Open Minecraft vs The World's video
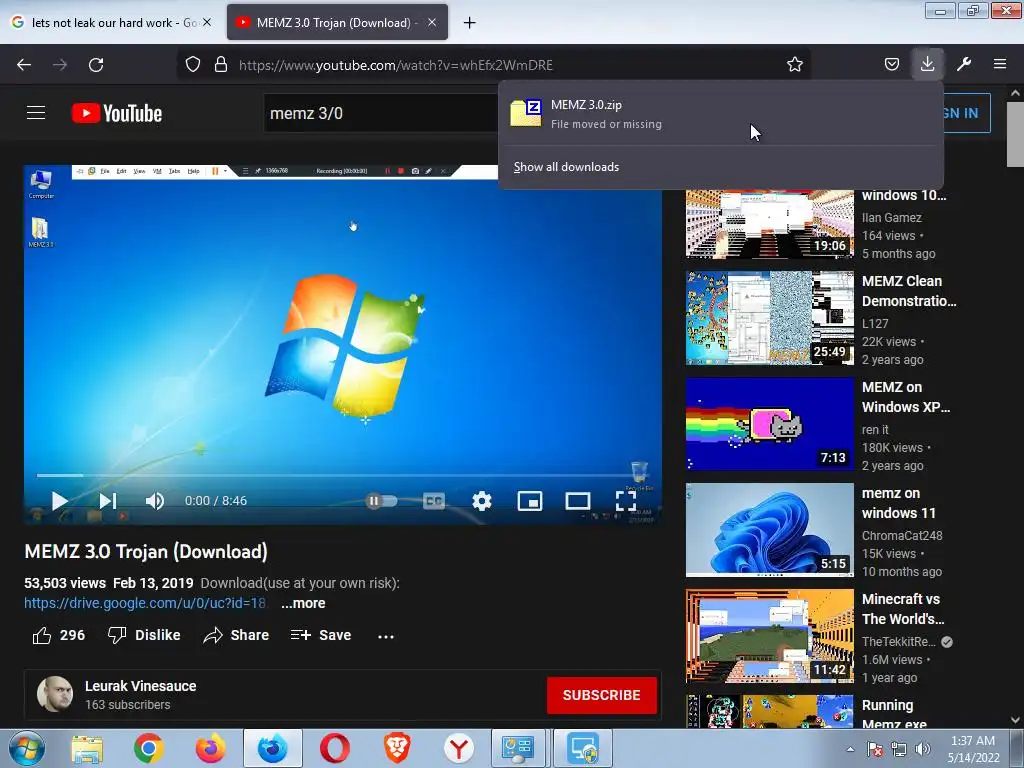This screenshot has width=1024, height=768. (769, 636)
